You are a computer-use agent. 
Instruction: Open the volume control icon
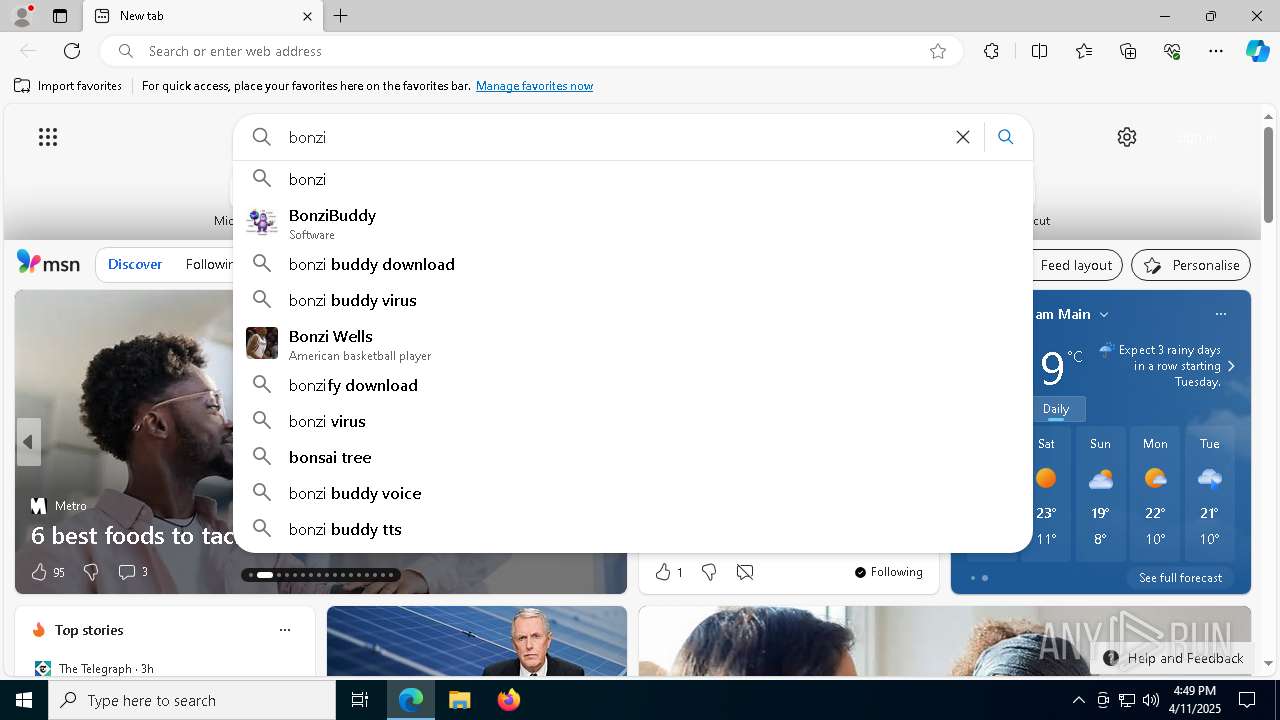point(1151,700)
